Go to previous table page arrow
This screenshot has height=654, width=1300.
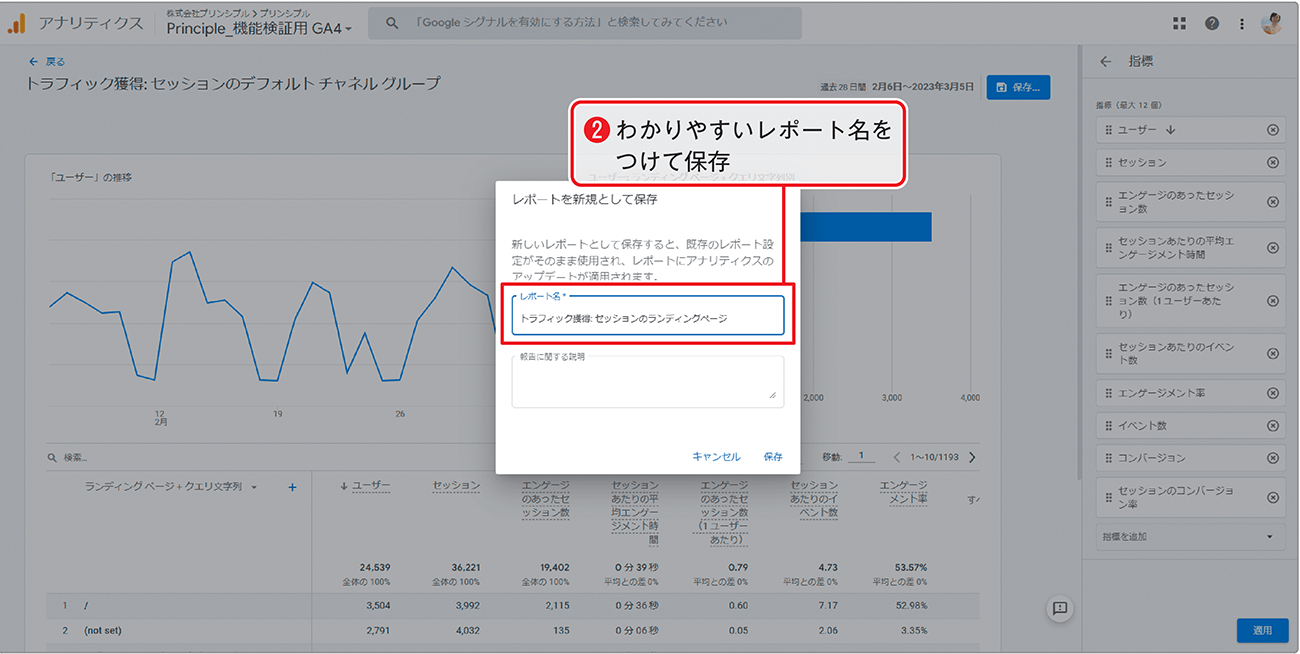click(897, 457)
